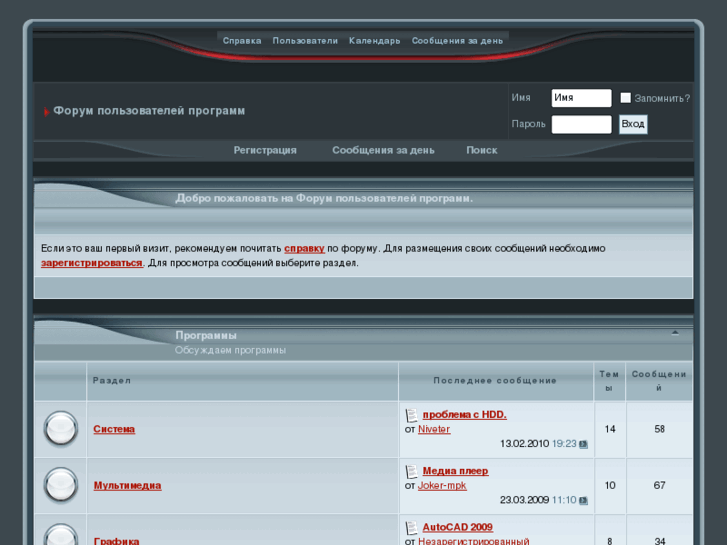Click the Раздел column header
Image resolution: width=727 pixels, height=545 pixels.
112,381
